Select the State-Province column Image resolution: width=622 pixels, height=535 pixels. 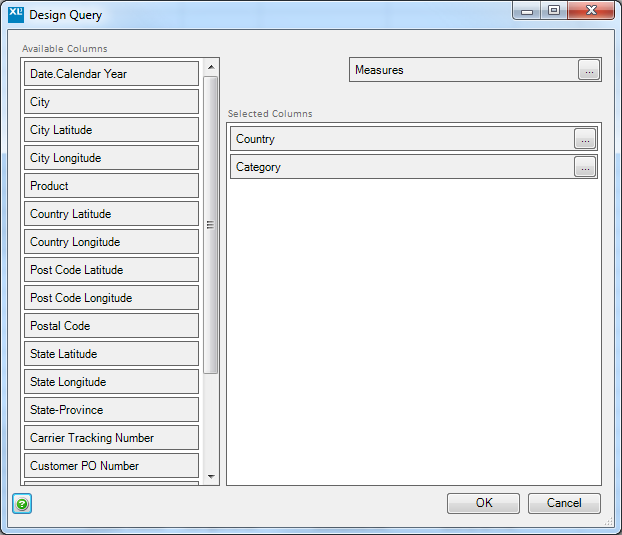(x=111, y=410)
